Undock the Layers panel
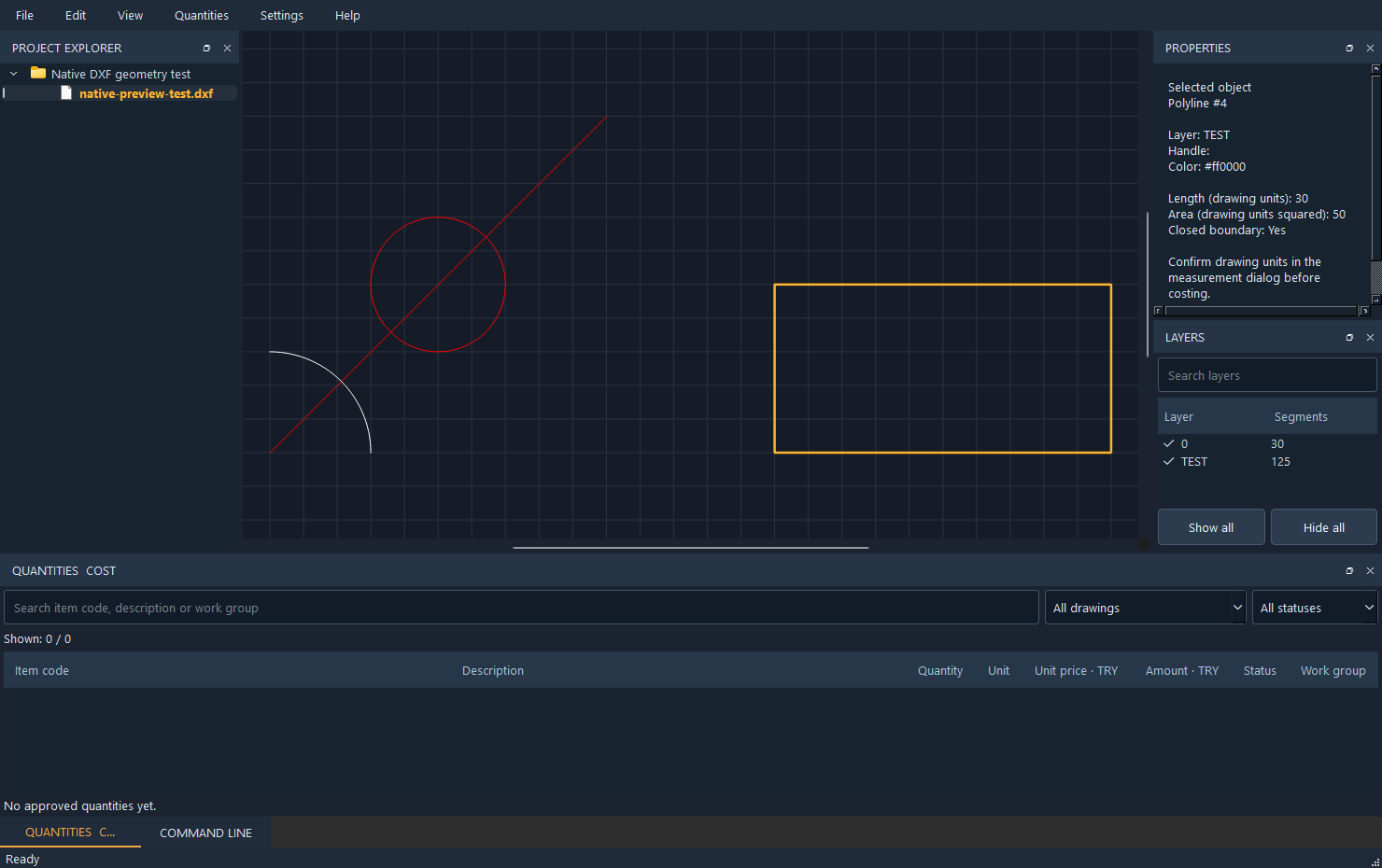 click(1349, 337)
